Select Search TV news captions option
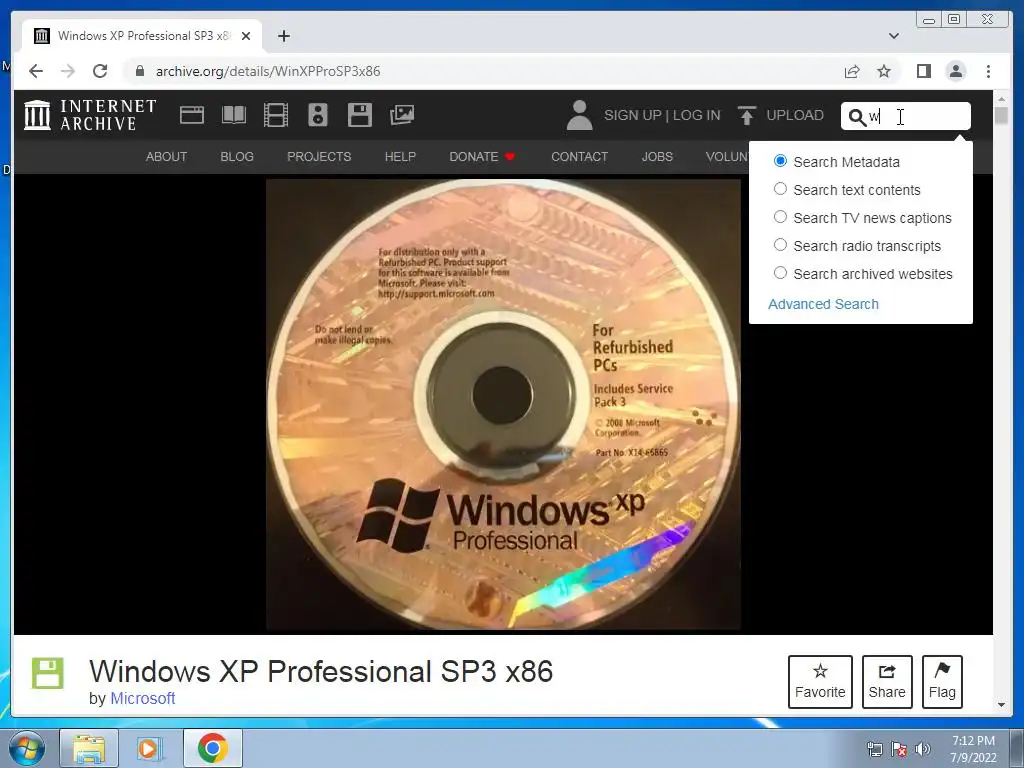1024x768 pixels. coord(780,217)
